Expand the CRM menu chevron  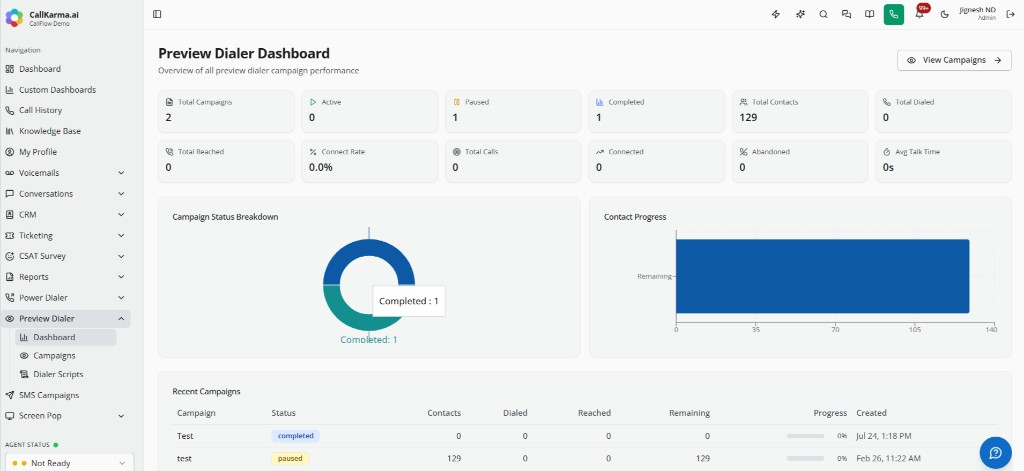[121, 214]
